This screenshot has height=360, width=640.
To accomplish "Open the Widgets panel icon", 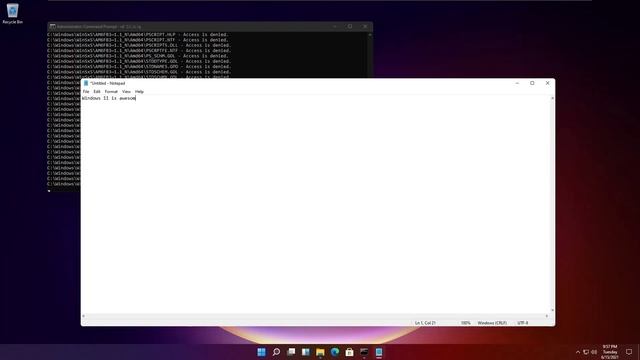I will point(306,352).
